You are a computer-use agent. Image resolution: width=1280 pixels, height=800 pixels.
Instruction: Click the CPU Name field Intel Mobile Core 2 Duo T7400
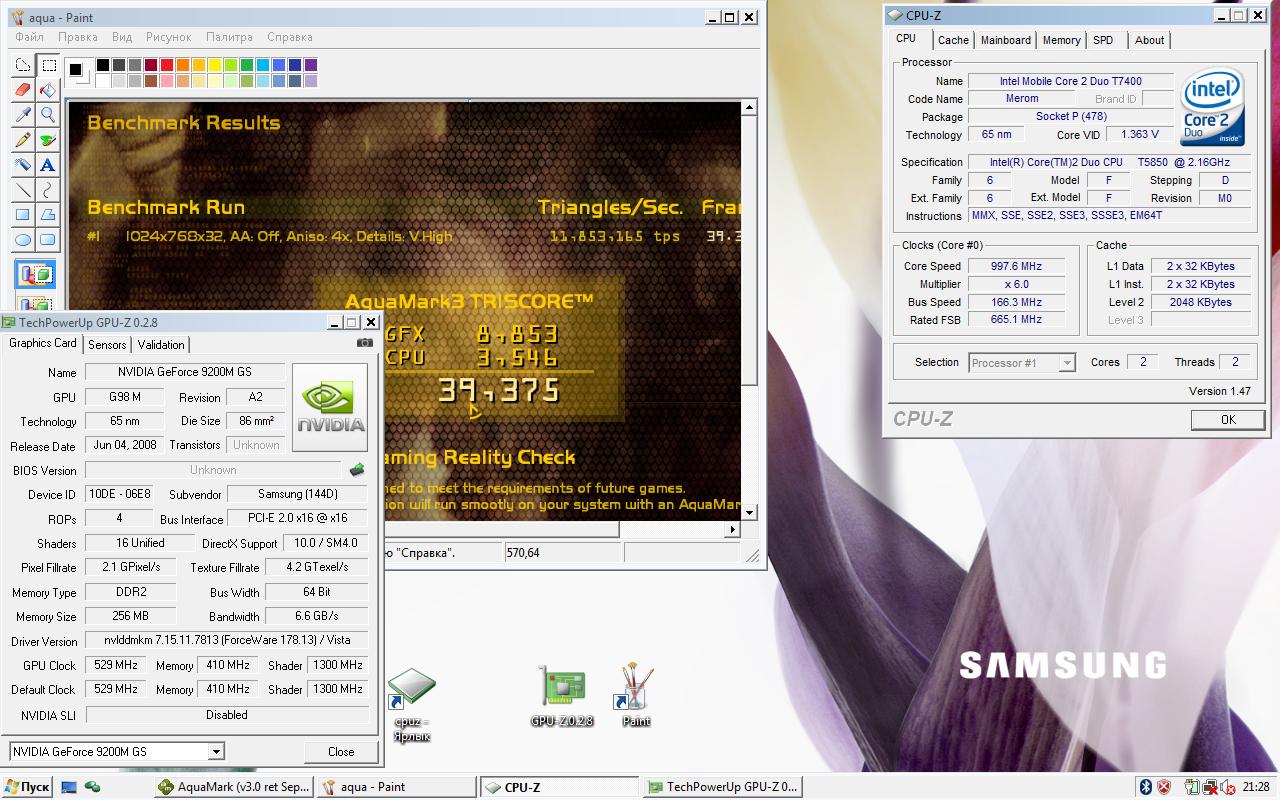1070,81
